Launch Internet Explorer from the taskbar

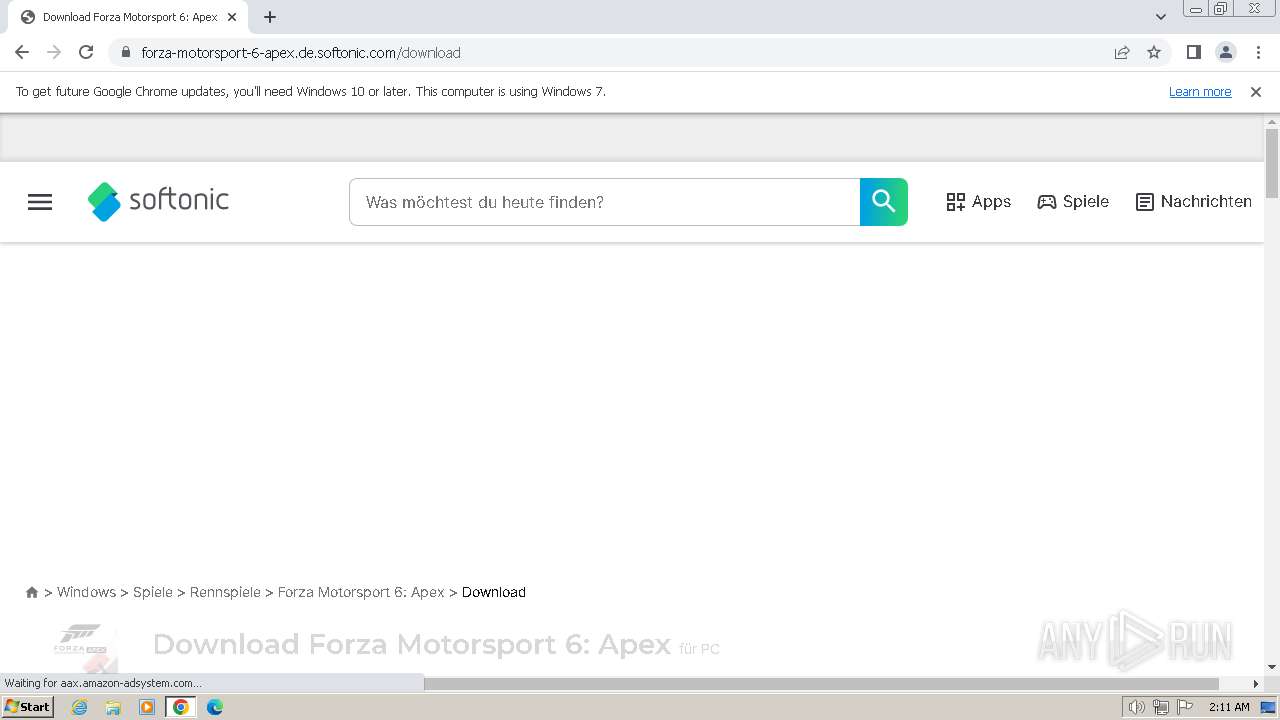pyautogui.click(x=79, y=707)
